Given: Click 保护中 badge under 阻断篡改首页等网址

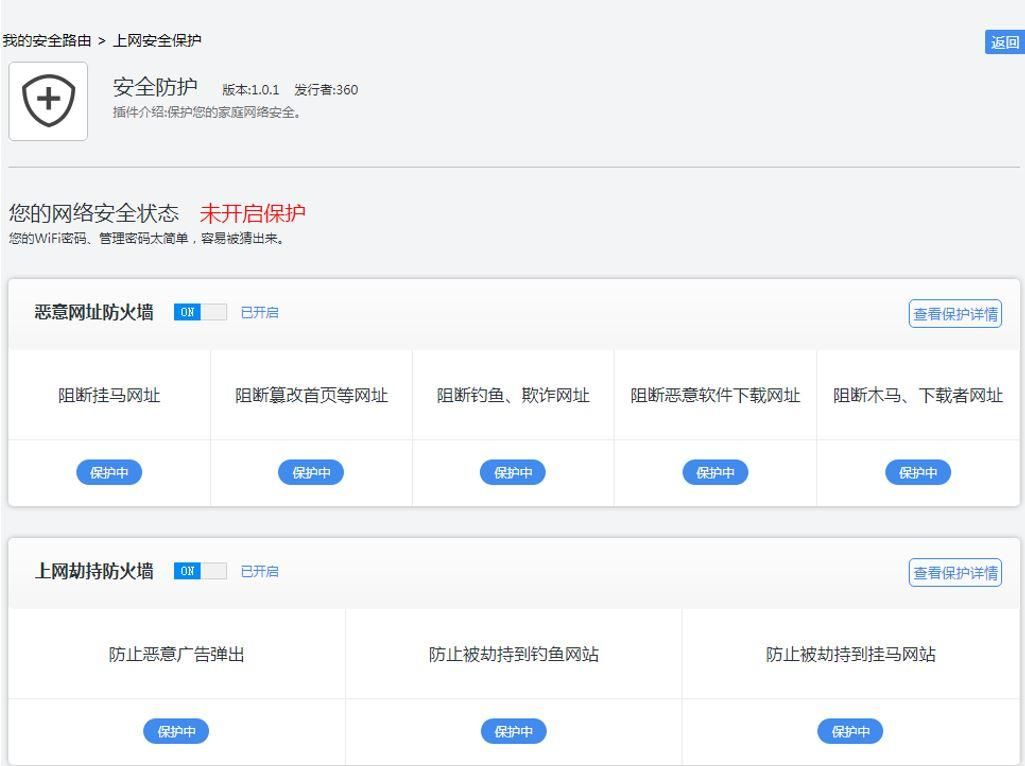Looking at the screenshot, I should coord(311,473).
